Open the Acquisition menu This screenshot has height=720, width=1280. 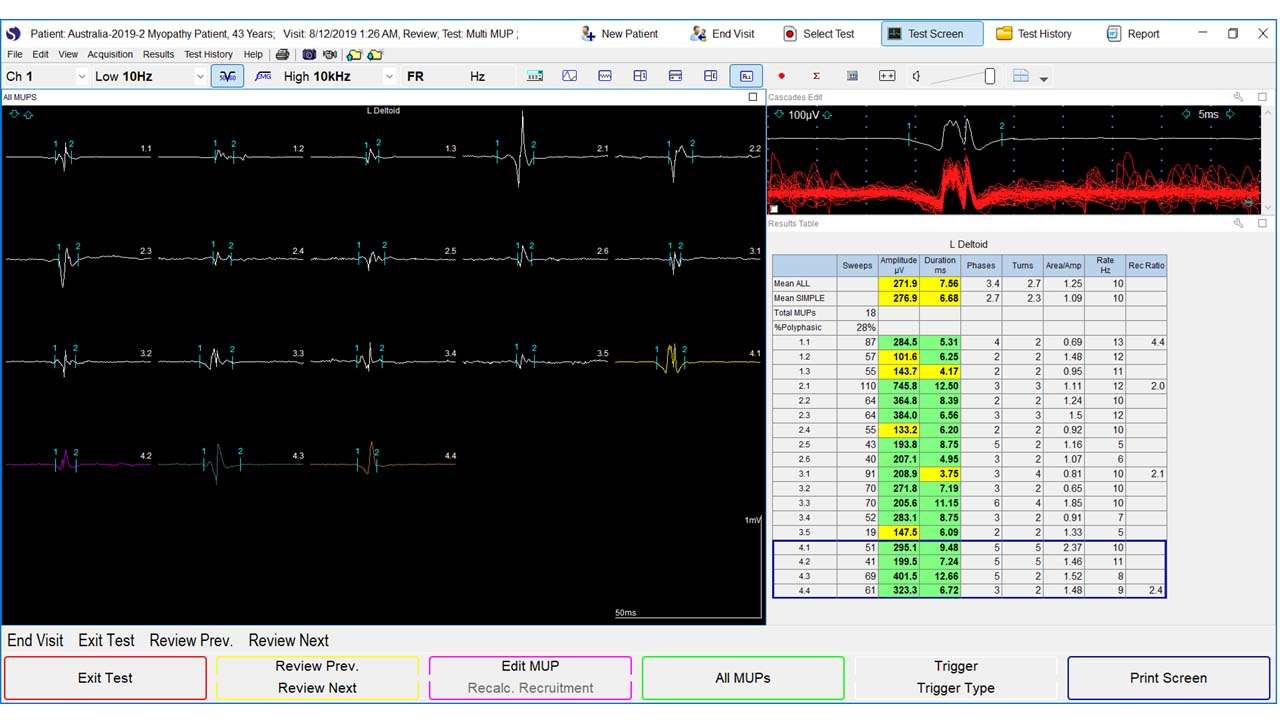(110, 54)
